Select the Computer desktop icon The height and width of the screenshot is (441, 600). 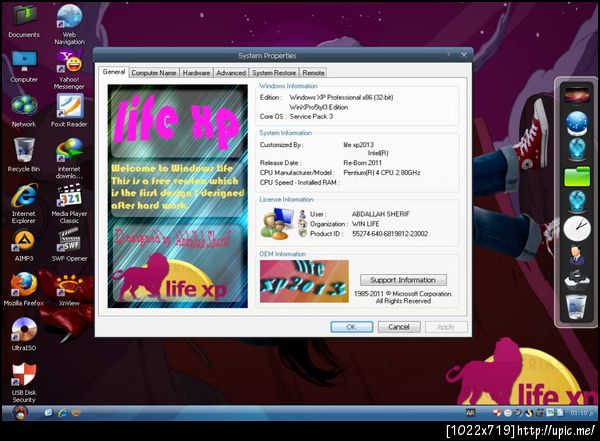click(x=24, y=66)
